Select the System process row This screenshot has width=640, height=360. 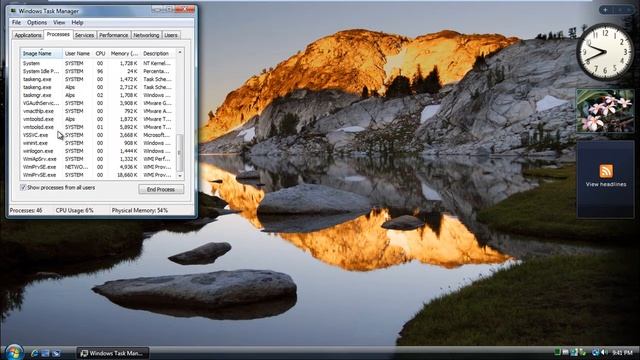98,63
